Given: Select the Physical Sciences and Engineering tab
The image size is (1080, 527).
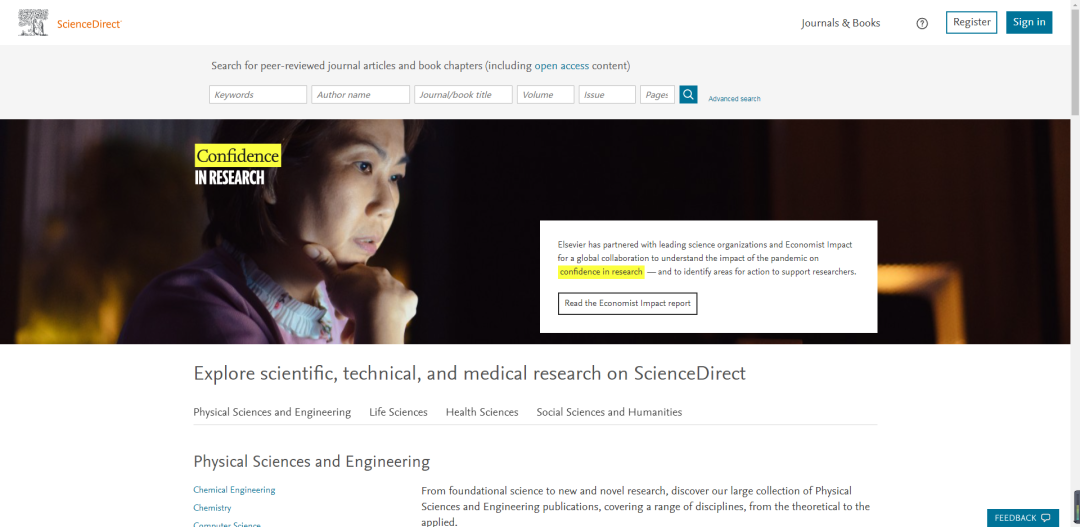Looking at the screenshot, I should tap(272, 412).
